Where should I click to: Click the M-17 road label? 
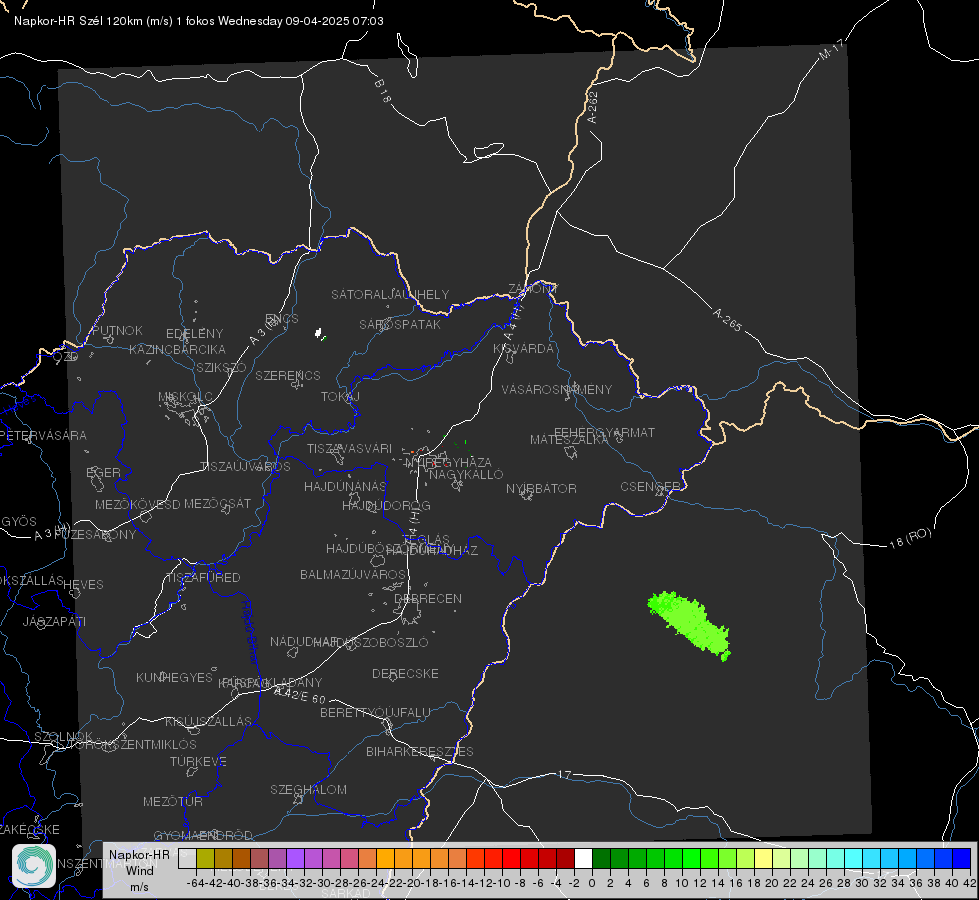pyautogui.click(x=831, y=50)
